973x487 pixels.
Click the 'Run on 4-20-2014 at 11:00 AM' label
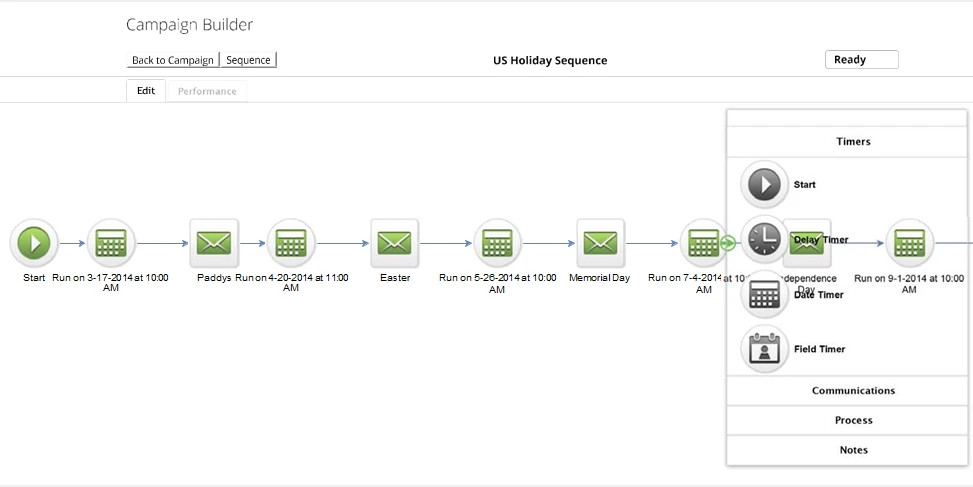(x=291, y=282)
